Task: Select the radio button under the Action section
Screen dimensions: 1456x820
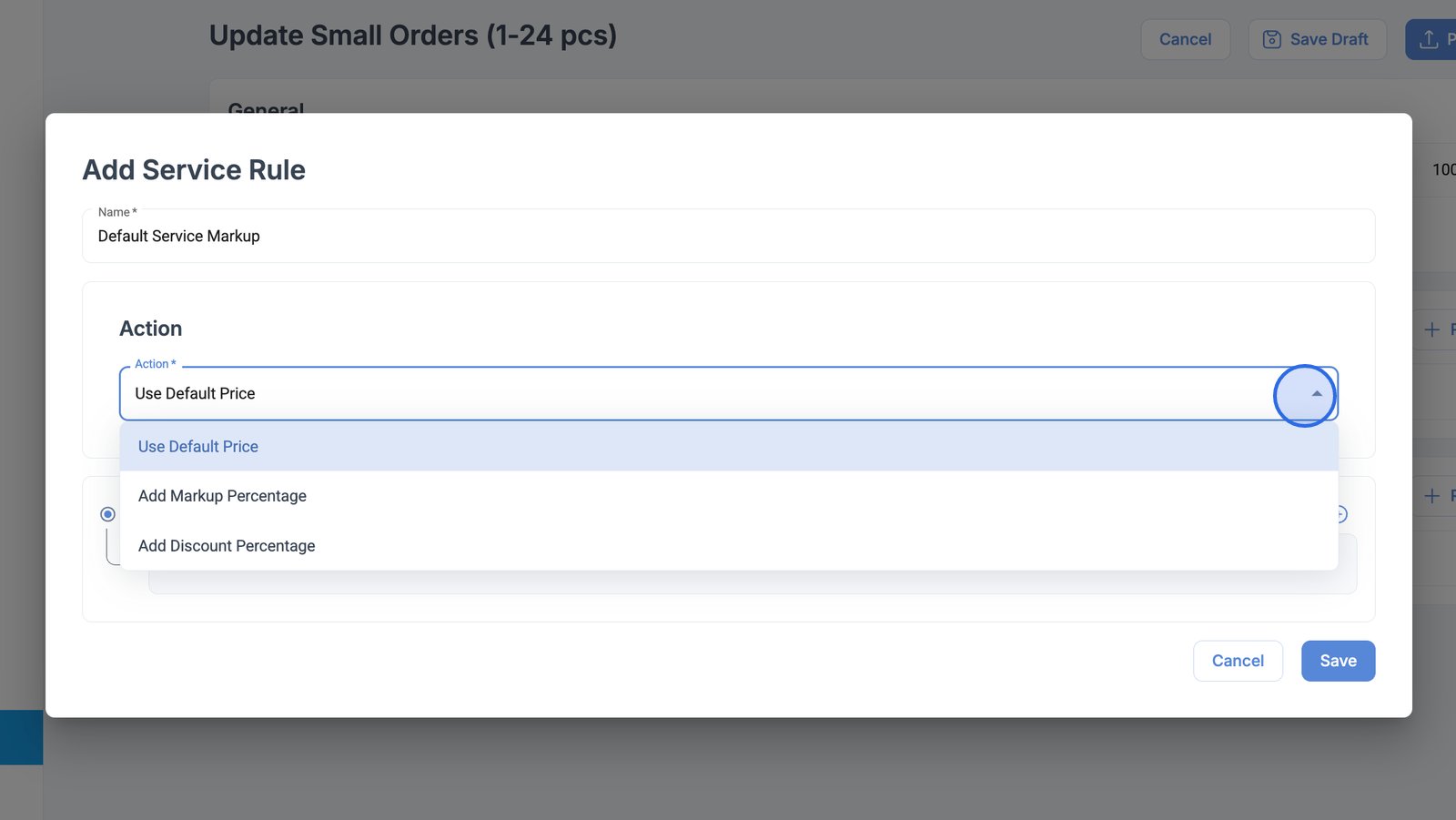Action: (x=107, y=514)
